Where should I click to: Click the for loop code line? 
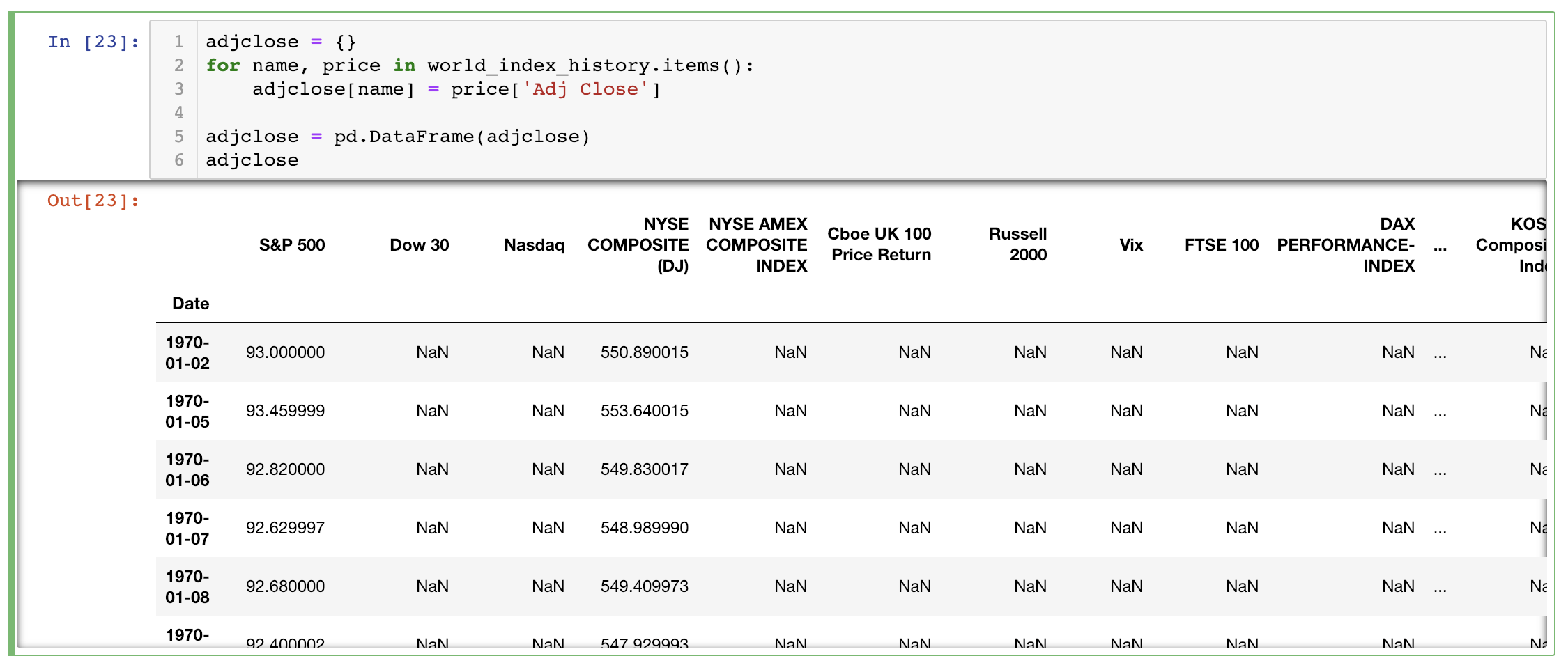click(x=479, y=65)
